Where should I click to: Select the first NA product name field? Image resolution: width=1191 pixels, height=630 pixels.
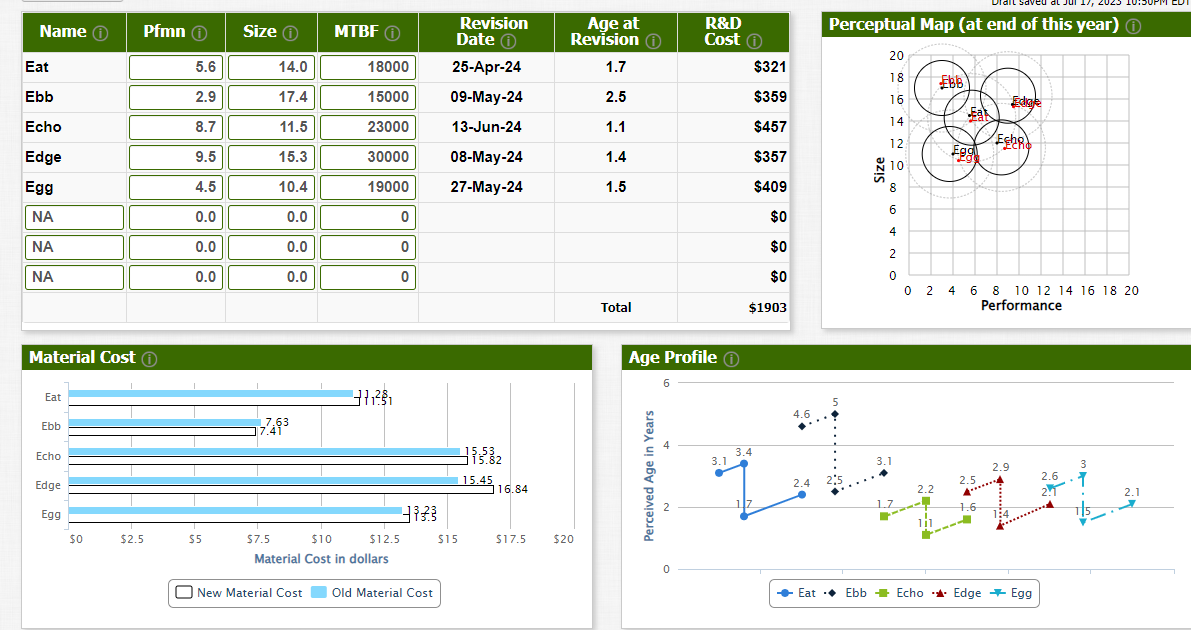(x=74, y=217)
